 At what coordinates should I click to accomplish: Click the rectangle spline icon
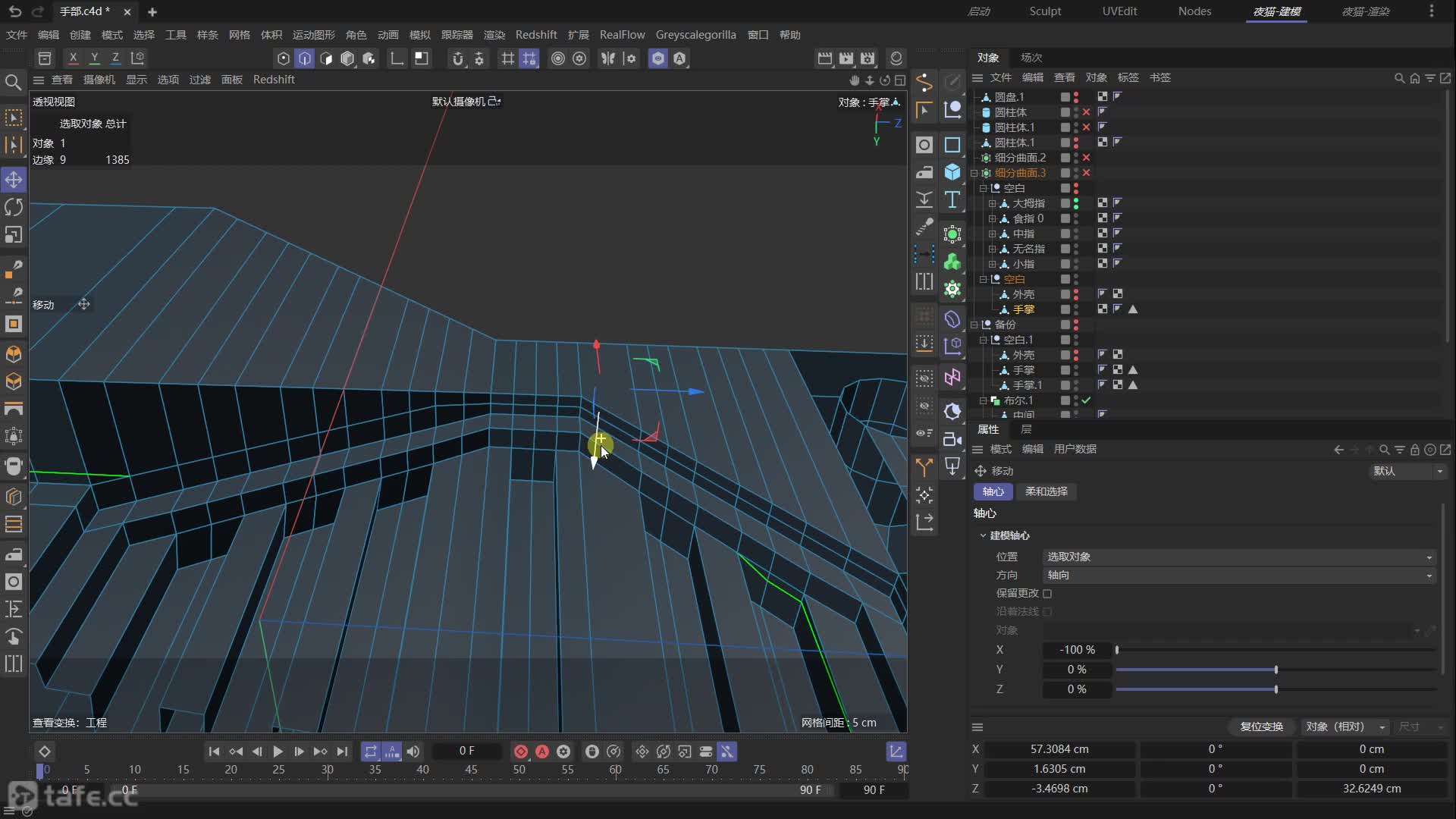coord(952,145)
